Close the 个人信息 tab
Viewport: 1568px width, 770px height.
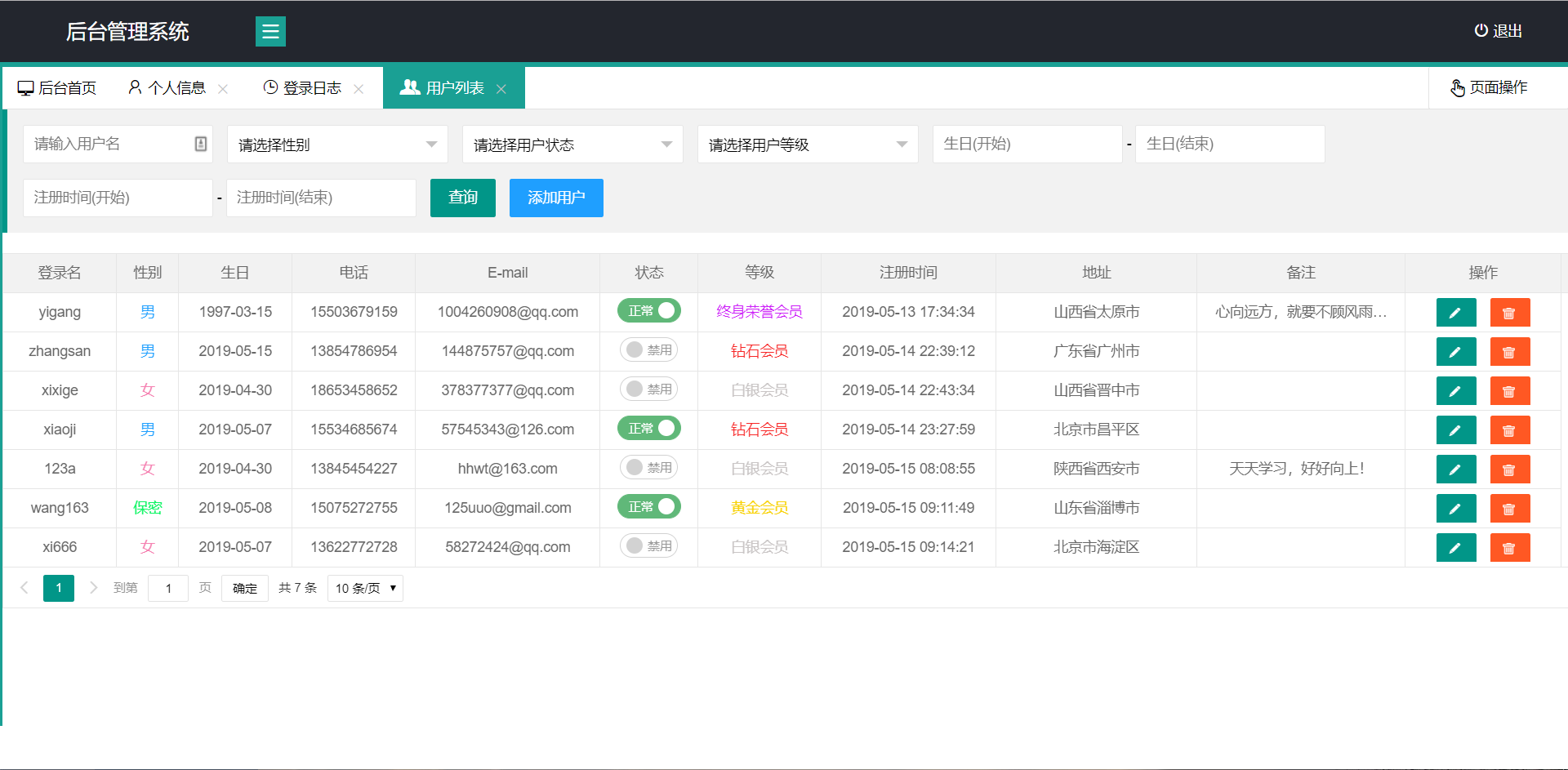click(223, 89)
